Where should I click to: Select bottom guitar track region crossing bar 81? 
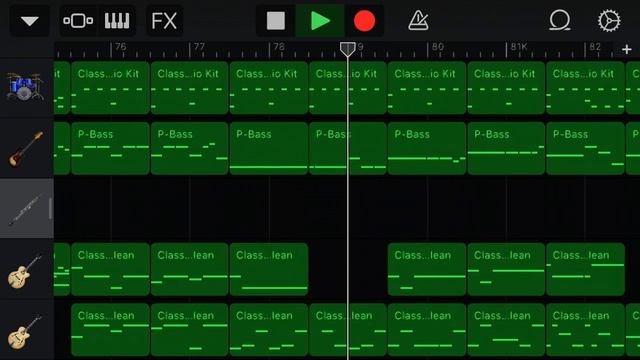506,330
